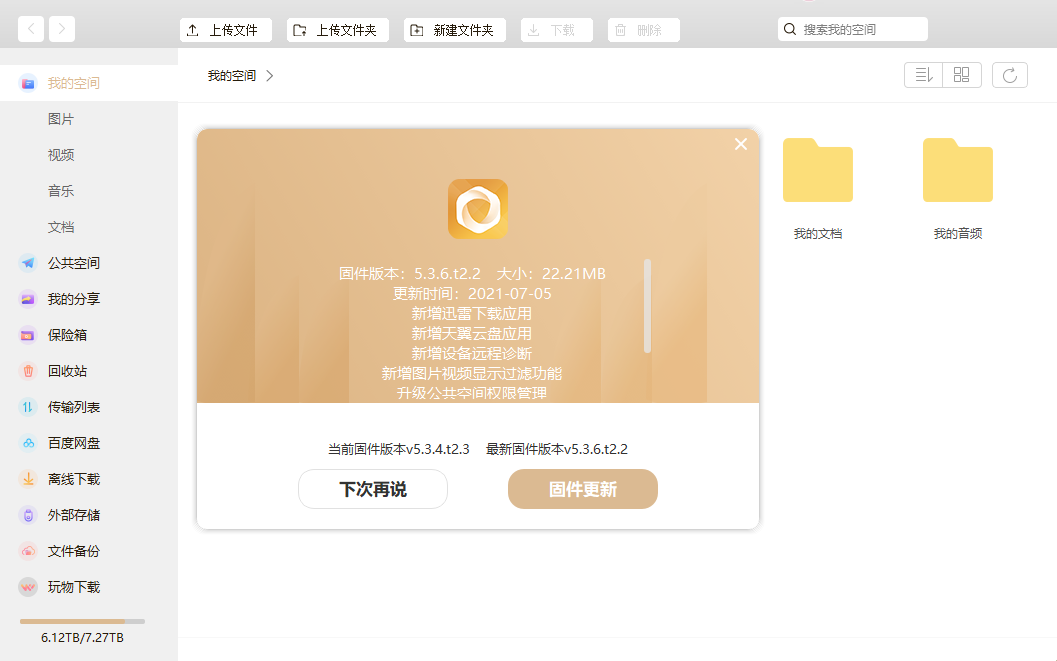1057x661 pixels.
Task: Go back with the left arrow button
Action: (x=31, y=29)
